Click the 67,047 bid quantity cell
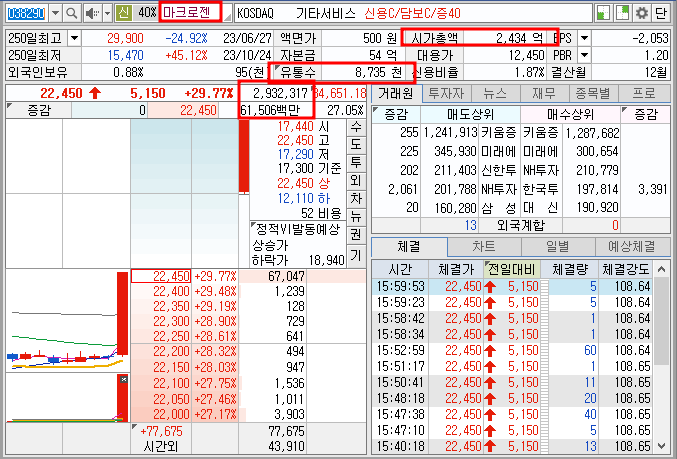Viewport: 677px width, 459px height. (x=272, y=276)
